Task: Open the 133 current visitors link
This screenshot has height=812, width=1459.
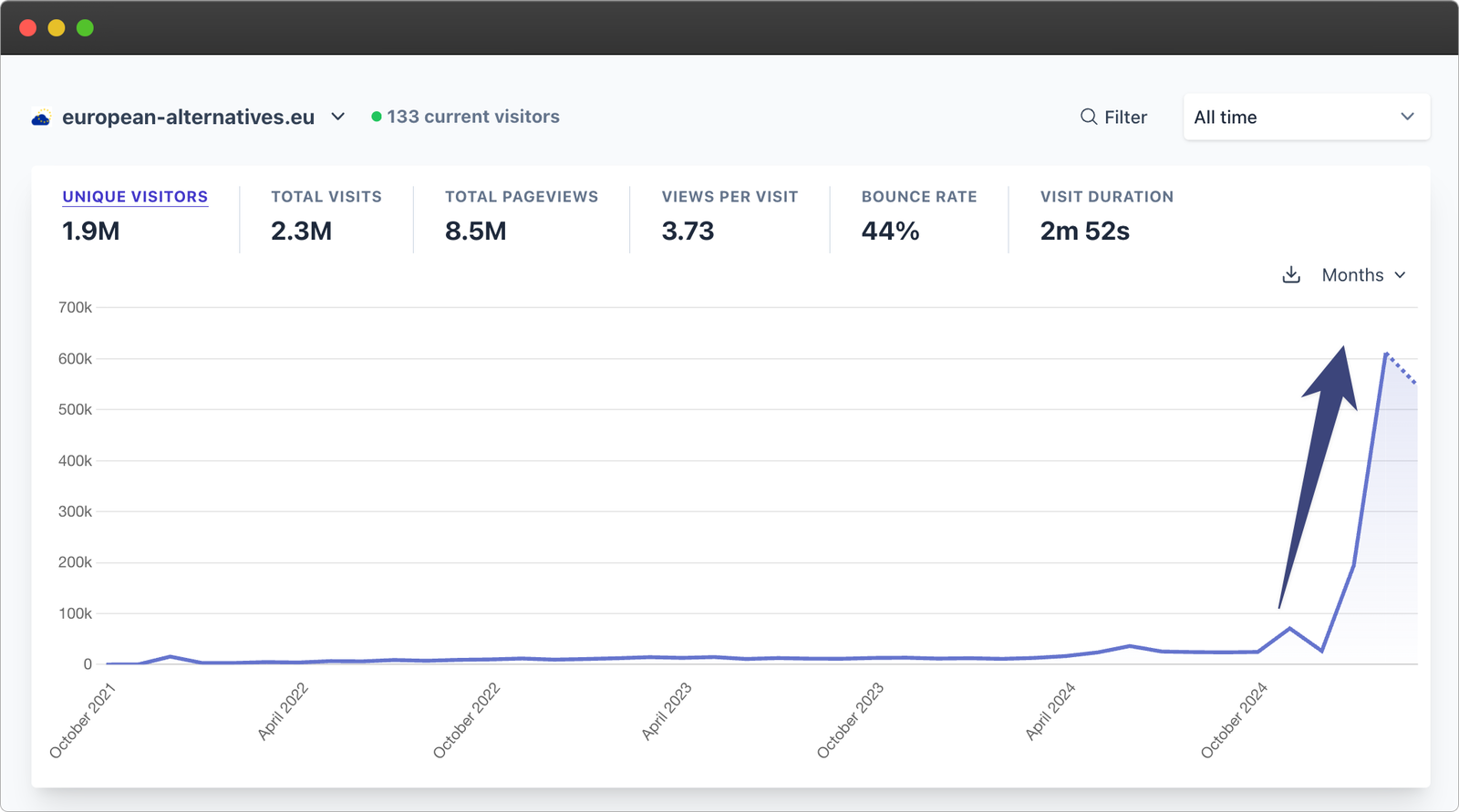Action: point(472,117)
